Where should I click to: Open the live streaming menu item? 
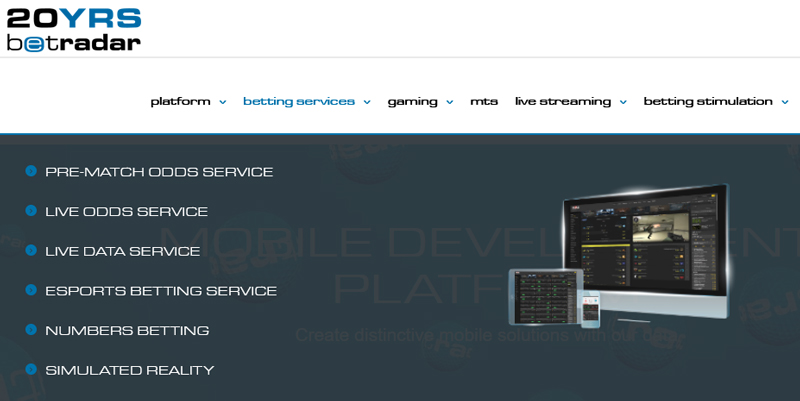[x=563, y=102]
